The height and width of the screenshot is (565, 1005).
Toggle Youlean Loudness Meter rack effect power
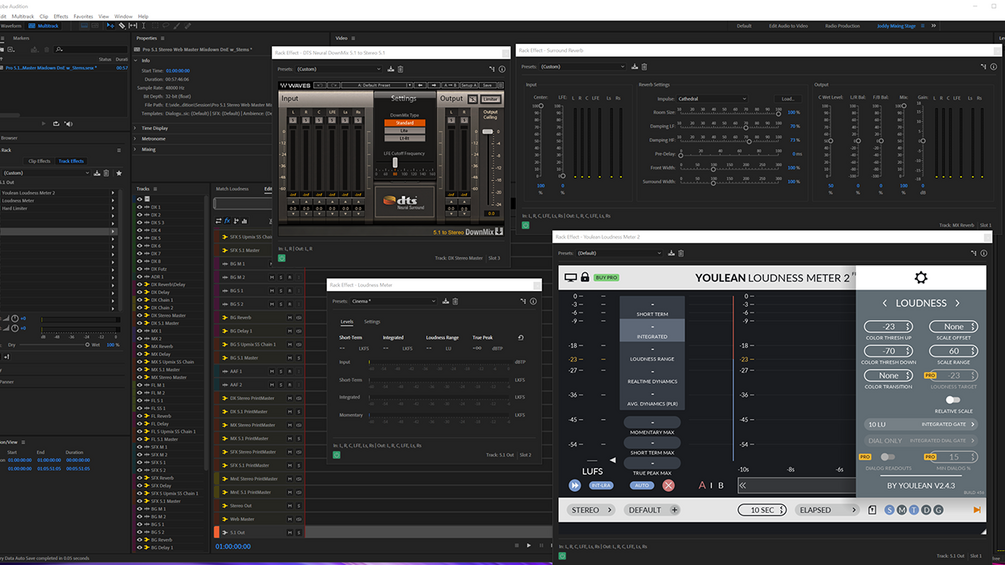coord(562,556)
